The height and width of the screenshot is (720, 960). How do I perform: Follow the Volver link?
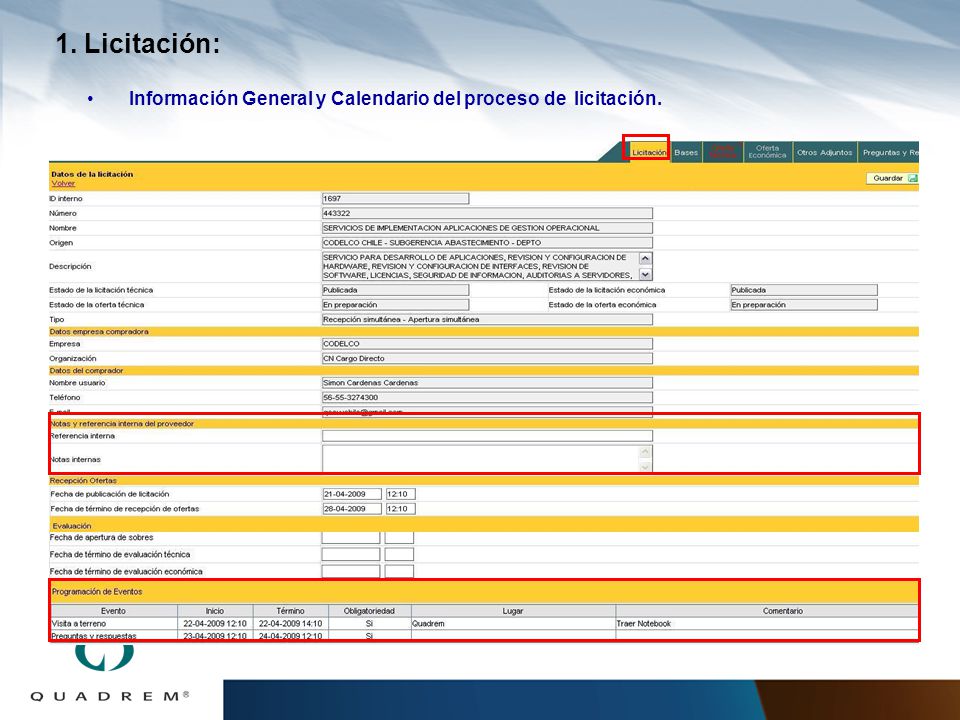pos(63,183)
